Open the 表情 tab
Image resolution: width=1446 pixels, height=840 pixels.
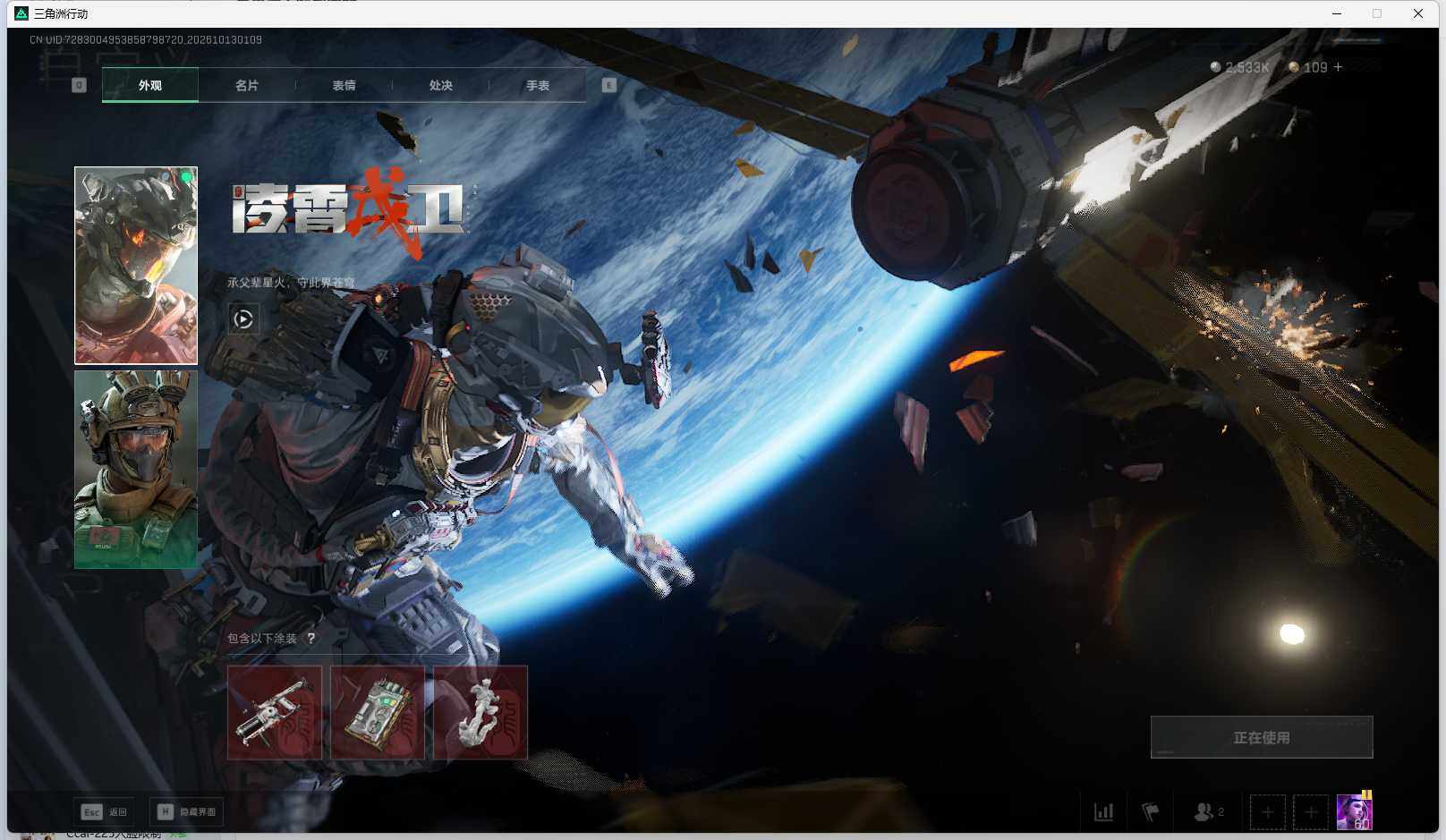(344, 85)
